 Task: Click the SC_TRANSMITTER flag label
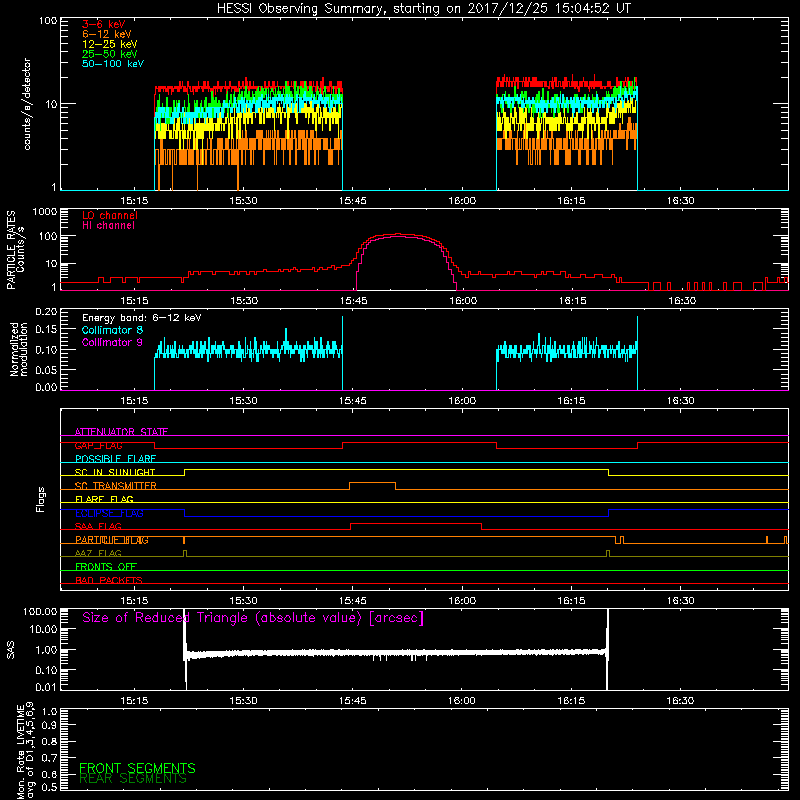[115, 486]
